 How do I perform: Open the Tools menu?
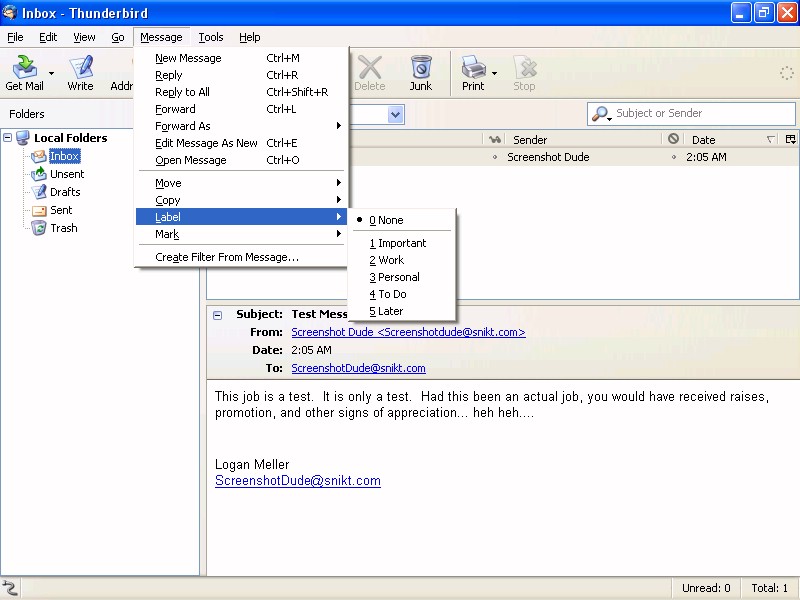tap(211, 37)
